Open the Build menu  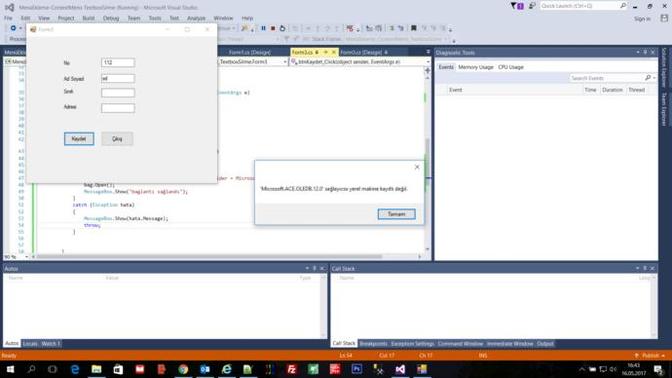click(x=88, y=18)
